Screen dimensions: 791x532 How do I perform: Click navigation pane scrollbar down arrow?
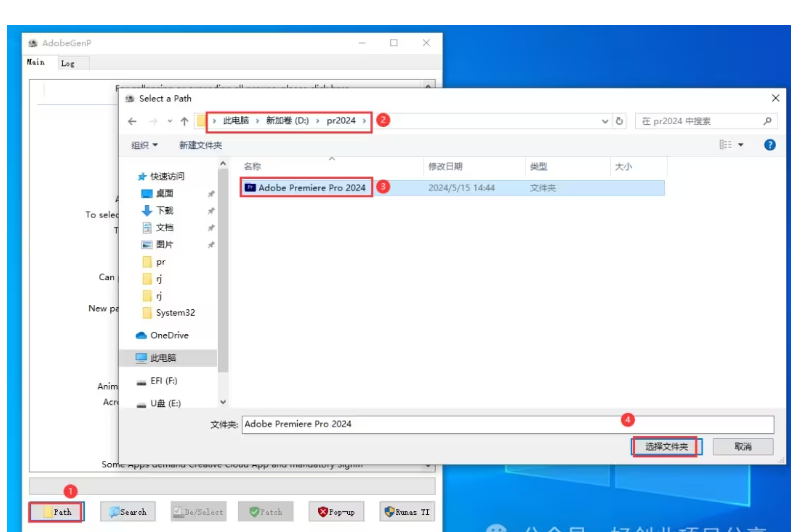pos(223,402)
